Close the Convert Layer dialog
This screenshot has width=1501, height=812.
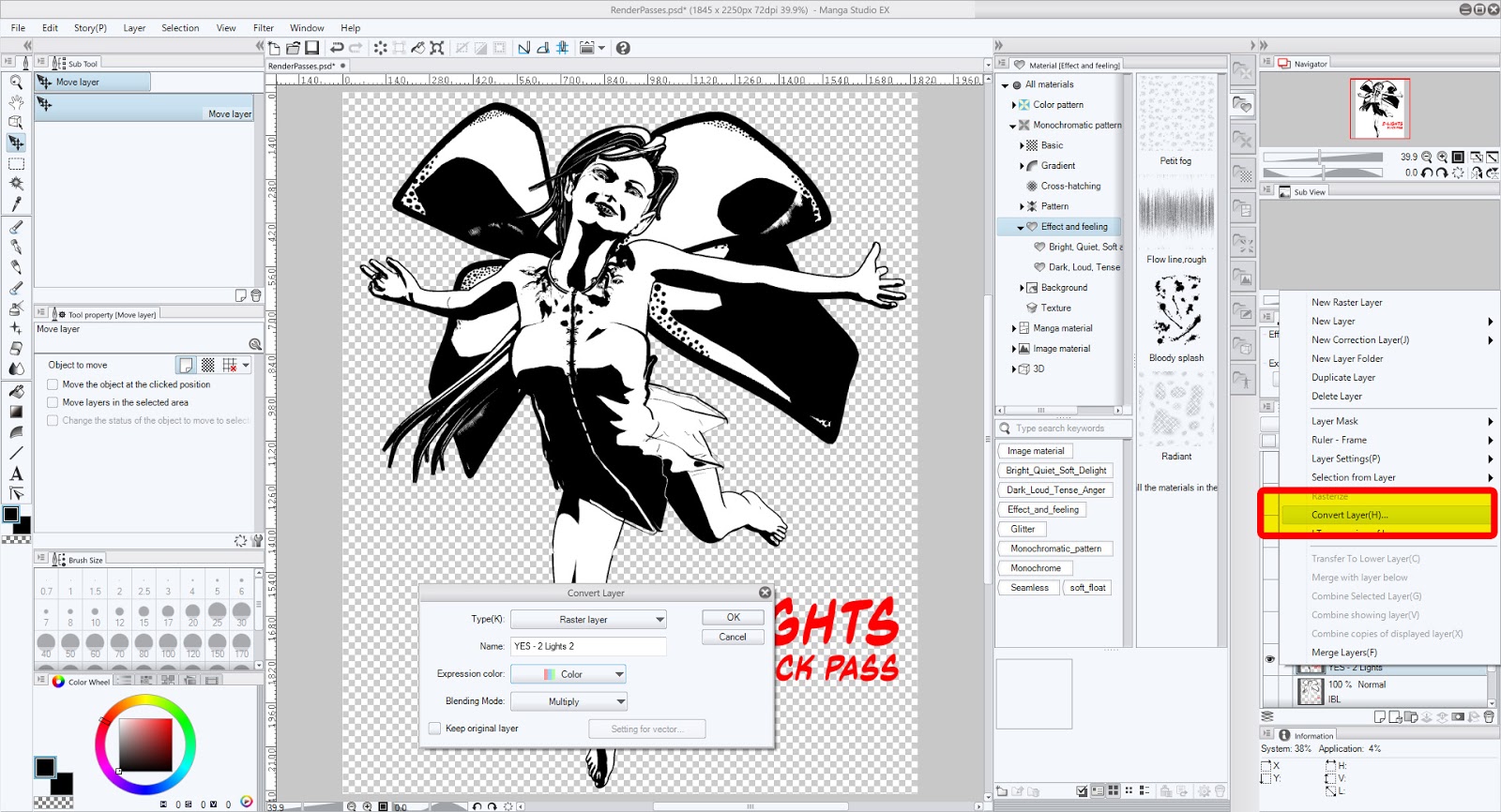[765, 593]
